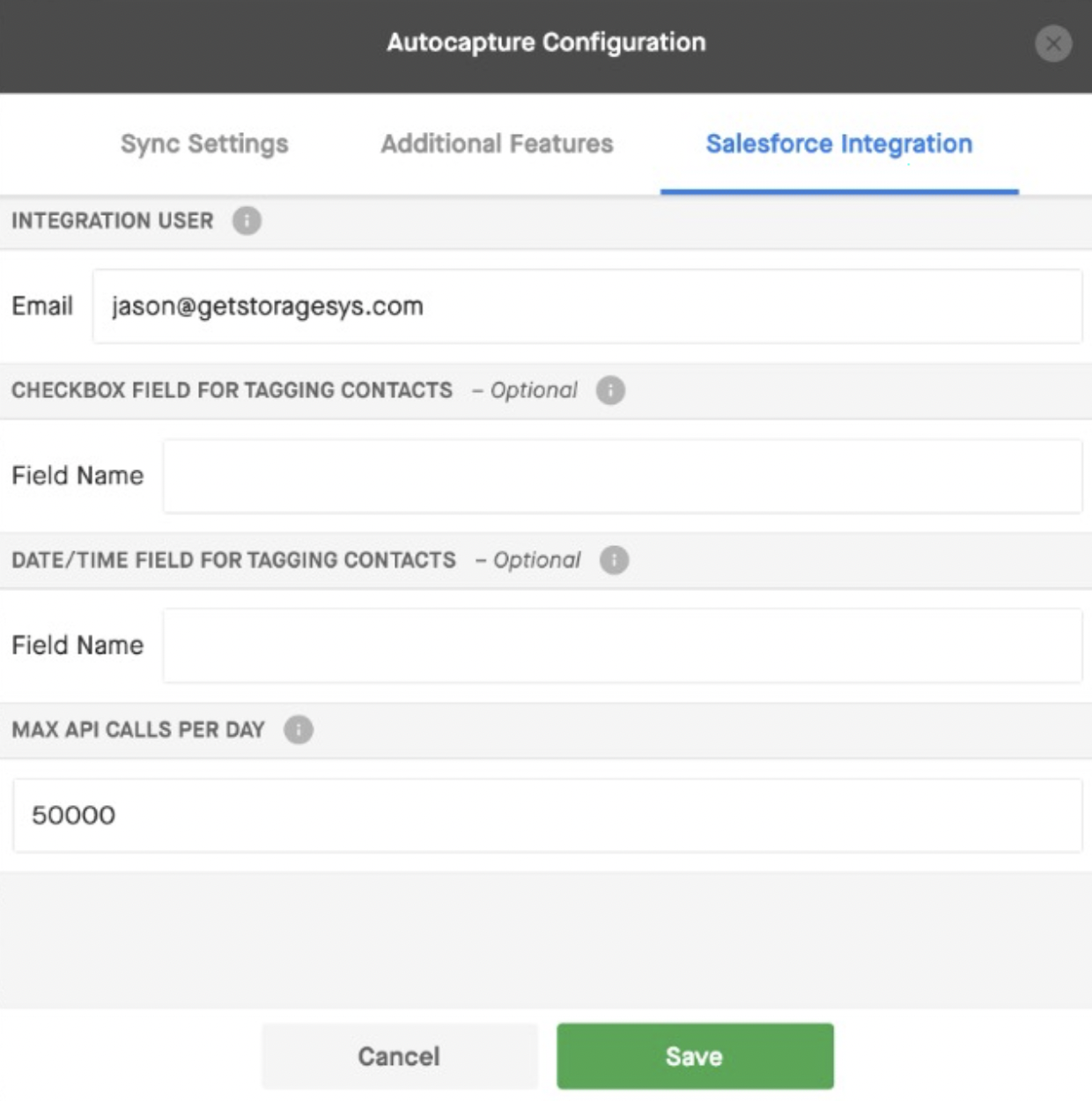The height and width of the screenshot is (1101, 1092).
Task: Click the INTEGRATION USER section heading
Action: point(113,220)
